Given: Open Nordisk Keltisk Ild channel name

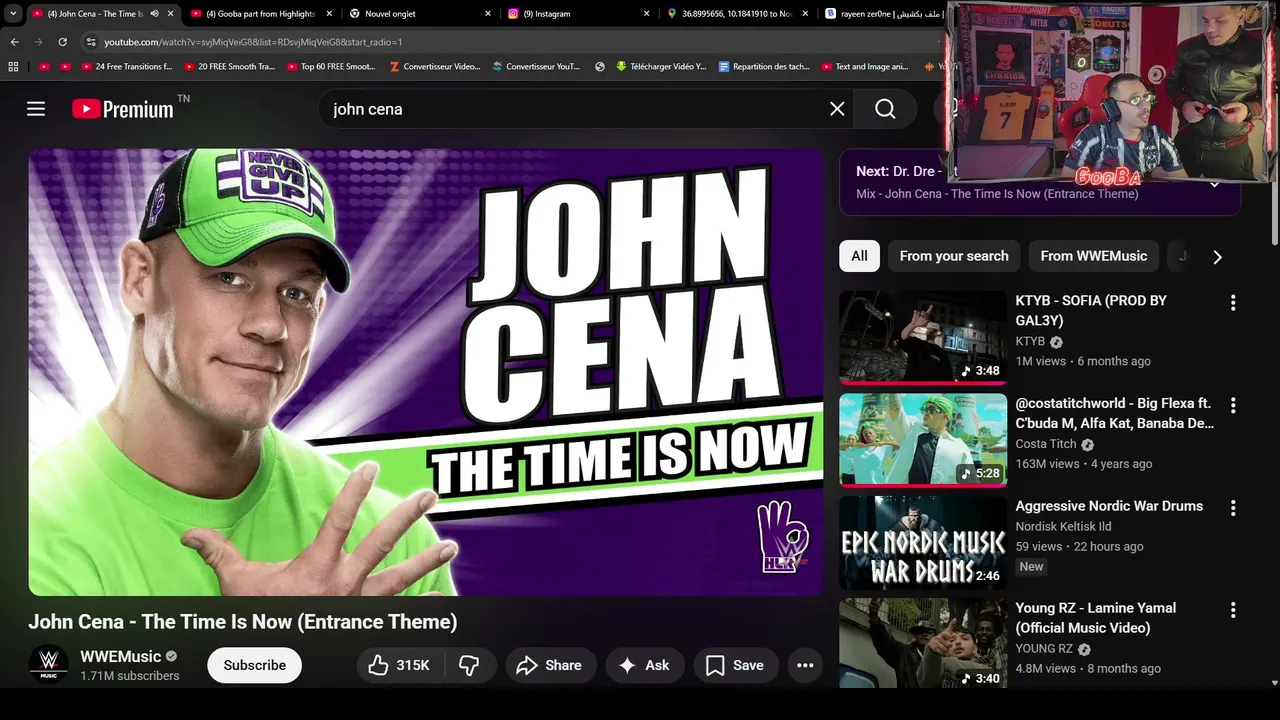Looking at the screenshot, I should (x=1064, y=526).
